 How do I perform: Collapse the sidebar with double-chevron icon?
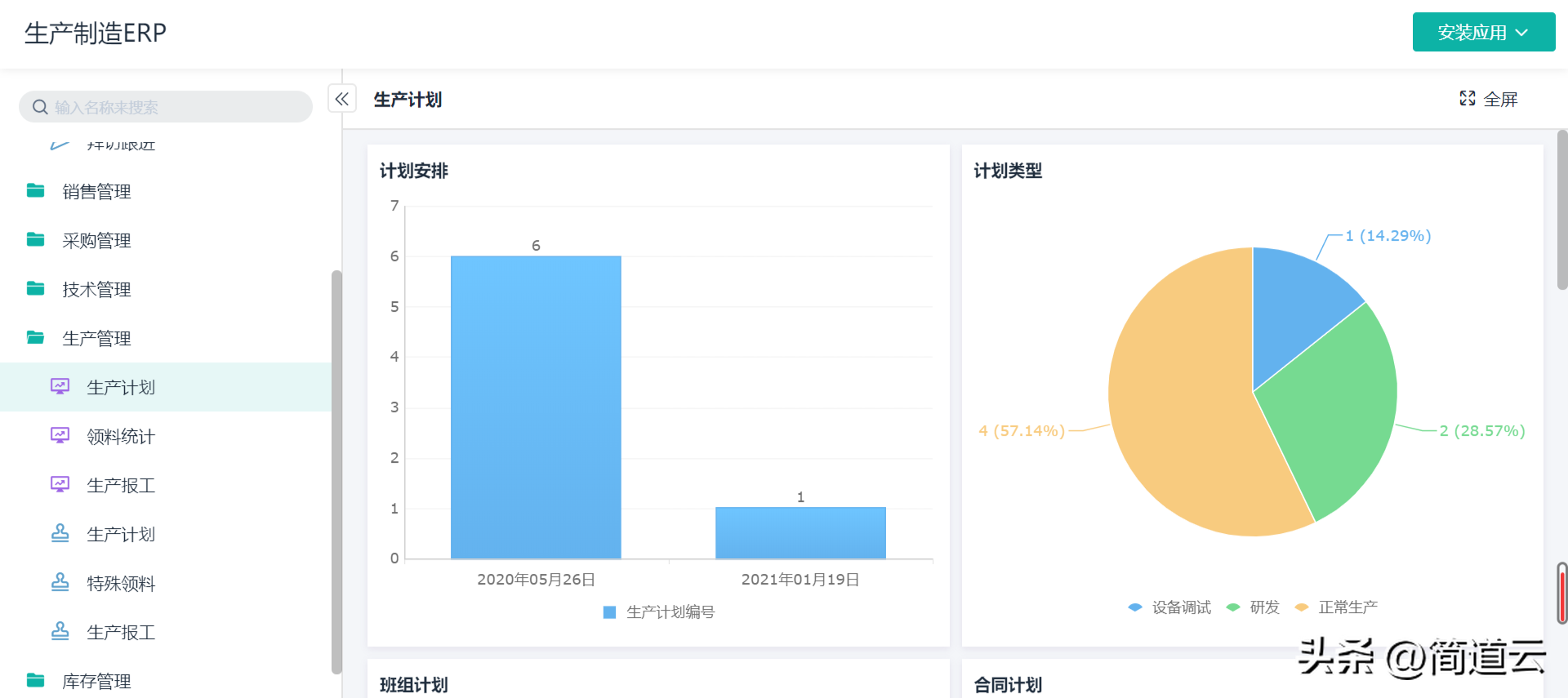coord(342,99)
